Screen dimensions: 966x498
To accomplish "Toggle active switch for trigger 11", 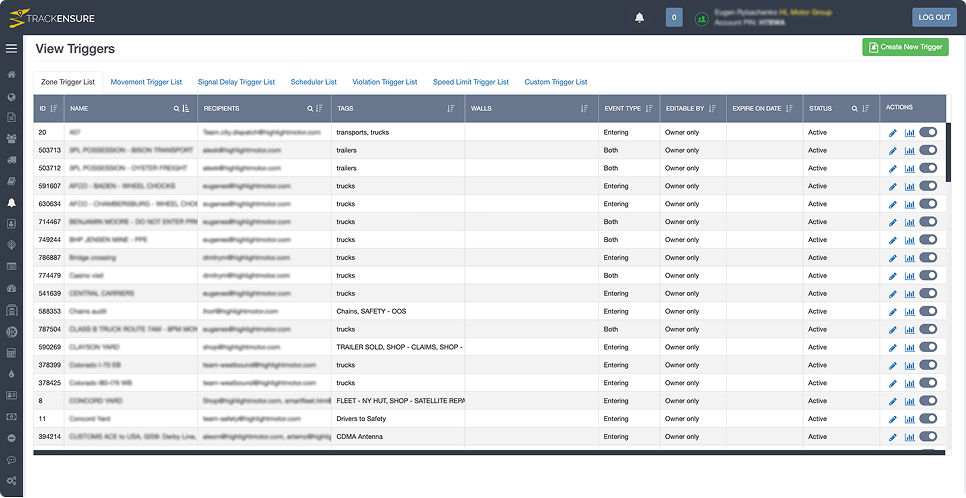I will tap(928, 418).
